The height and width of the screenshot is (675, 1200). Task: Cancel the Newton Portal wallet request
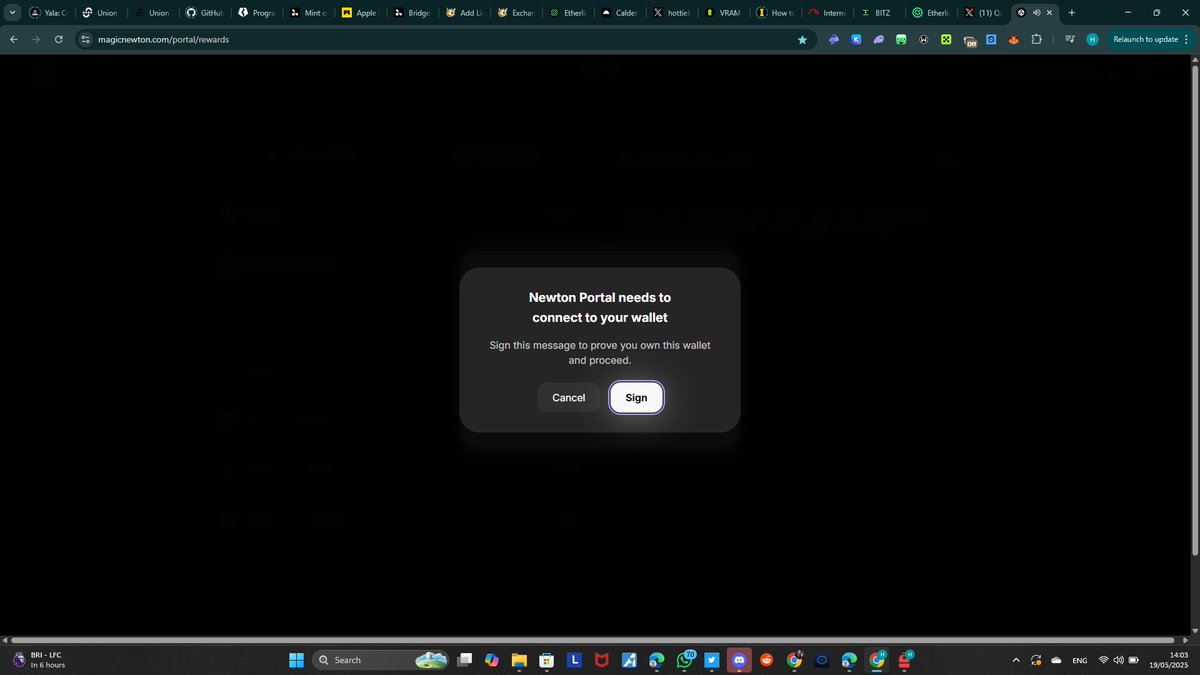coord(568,397)
